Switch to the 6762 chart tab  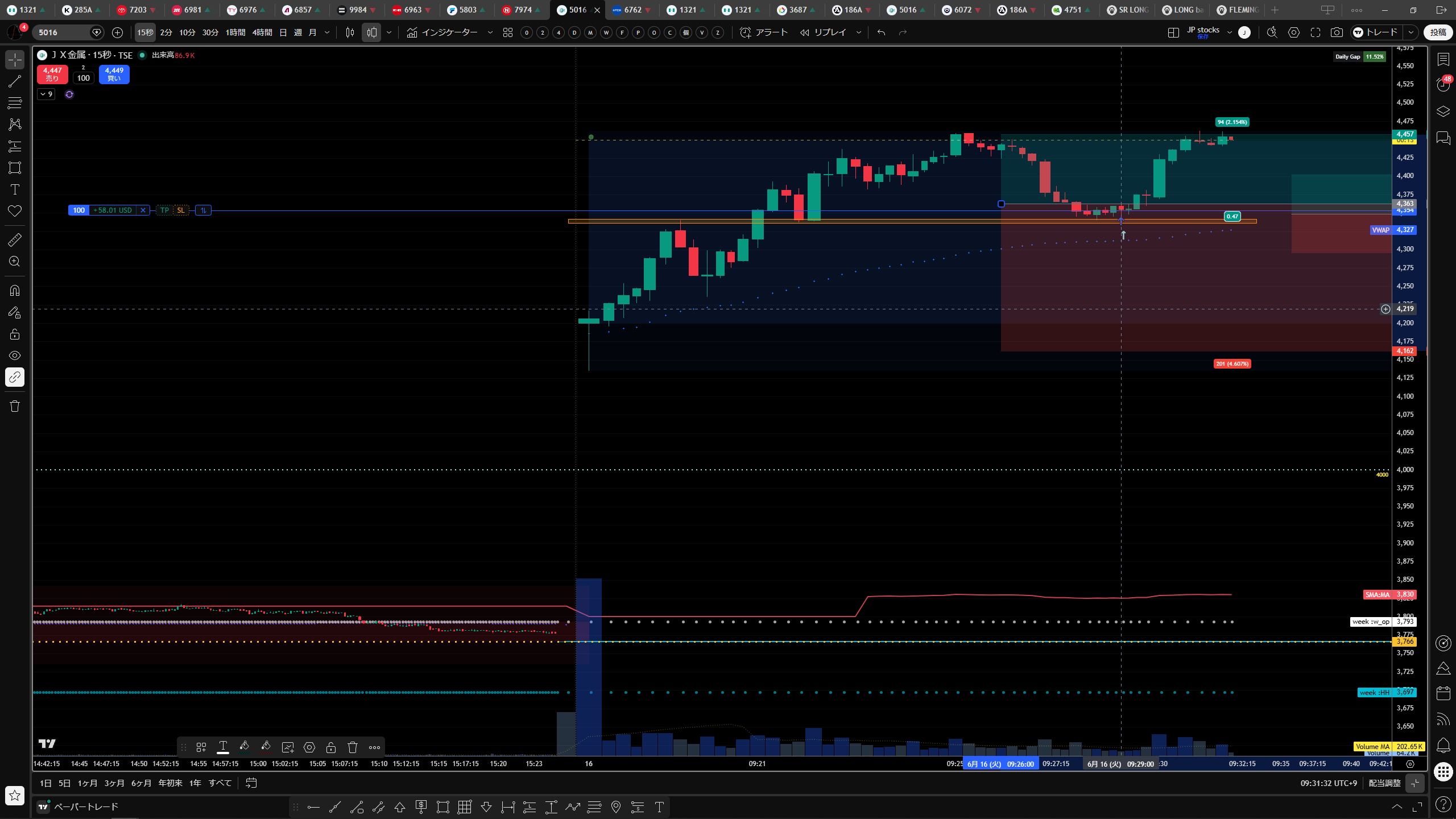pos(631,10)
